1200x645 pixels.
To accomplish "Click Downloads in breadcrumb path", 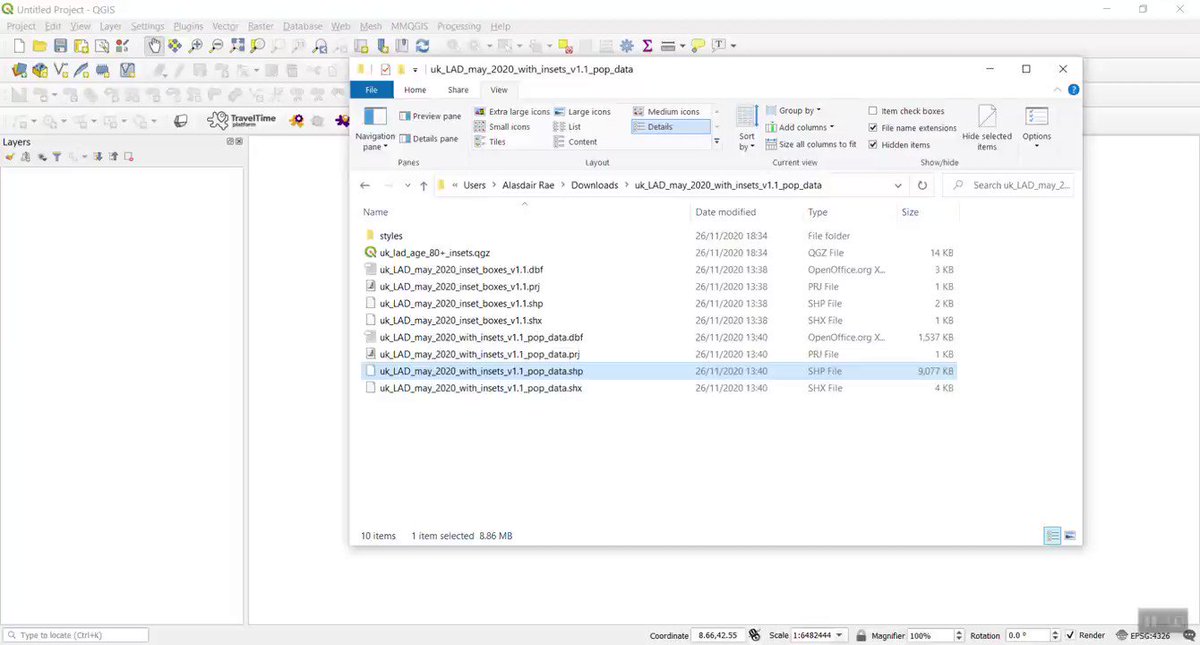I will click(595, 186).
